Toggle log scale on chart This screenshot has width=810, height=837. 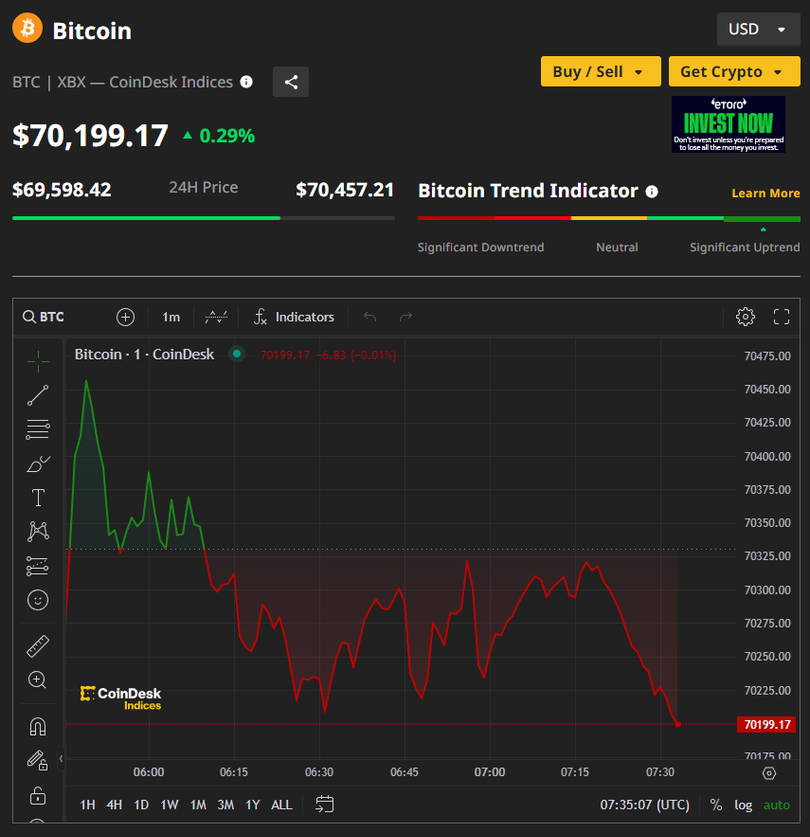click(x=743, y=804)
